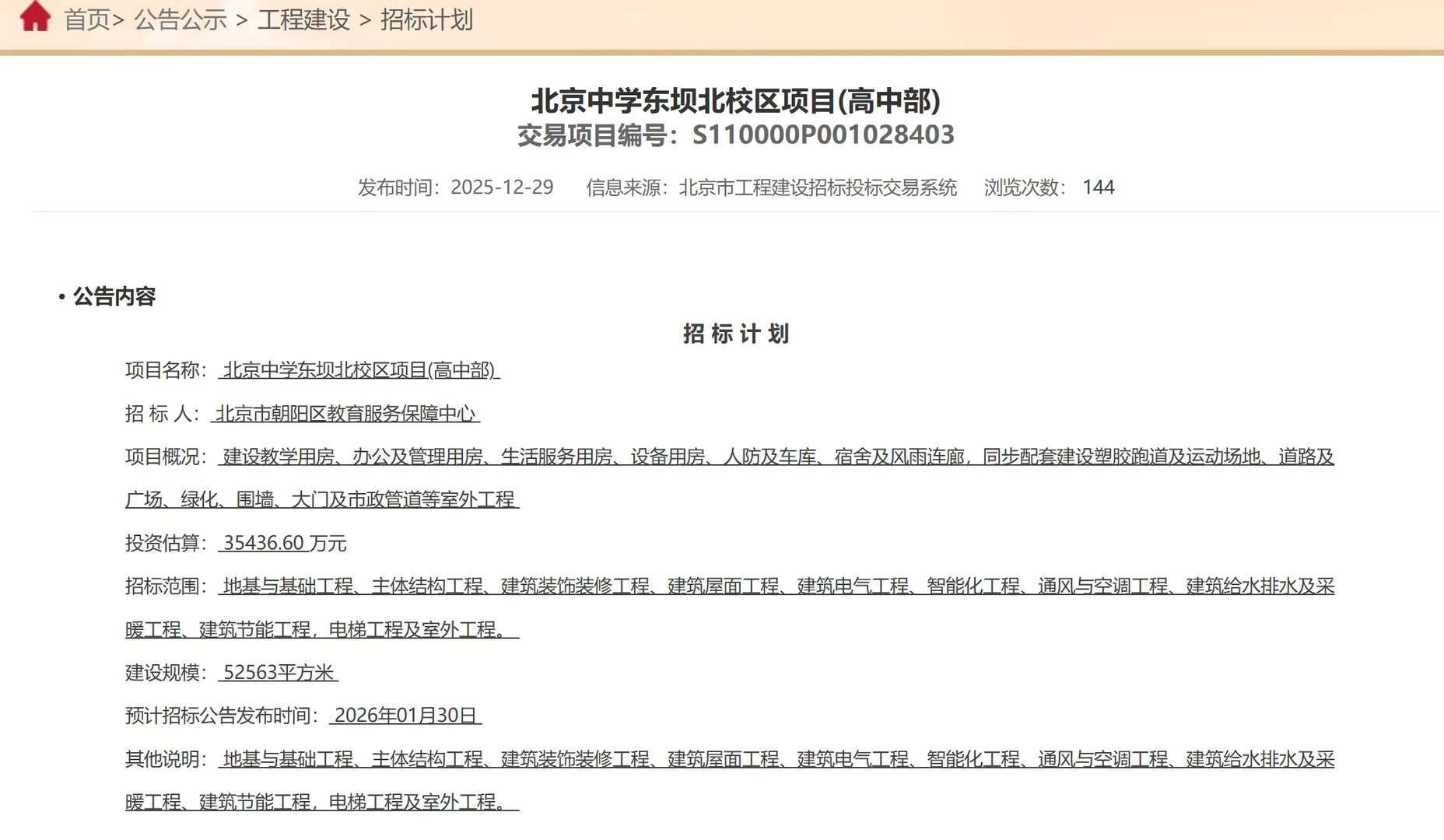The height and width of the screenshot is (840, 1444).
Task: Click the project number S110000P001028403
Action: pos(823,135)
